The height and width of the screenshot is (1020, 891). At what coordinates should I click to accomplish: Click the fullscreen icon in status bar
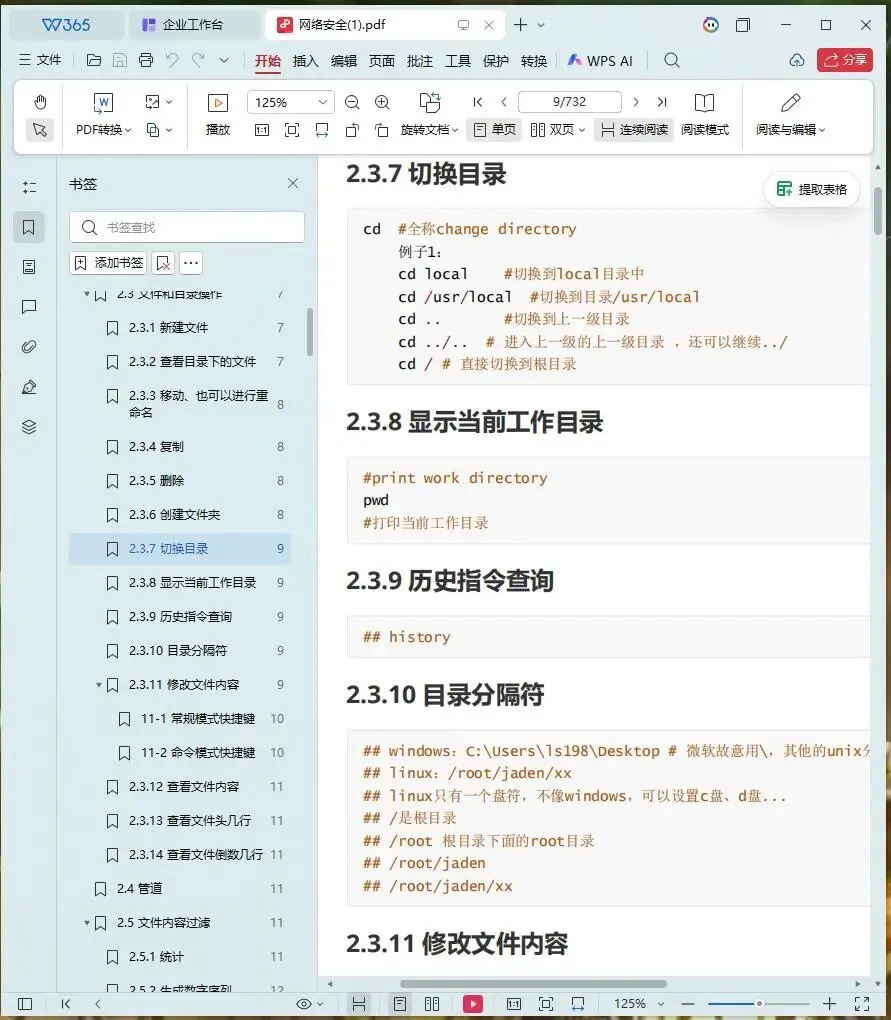pyautogui.click(x=862, y=1004)
